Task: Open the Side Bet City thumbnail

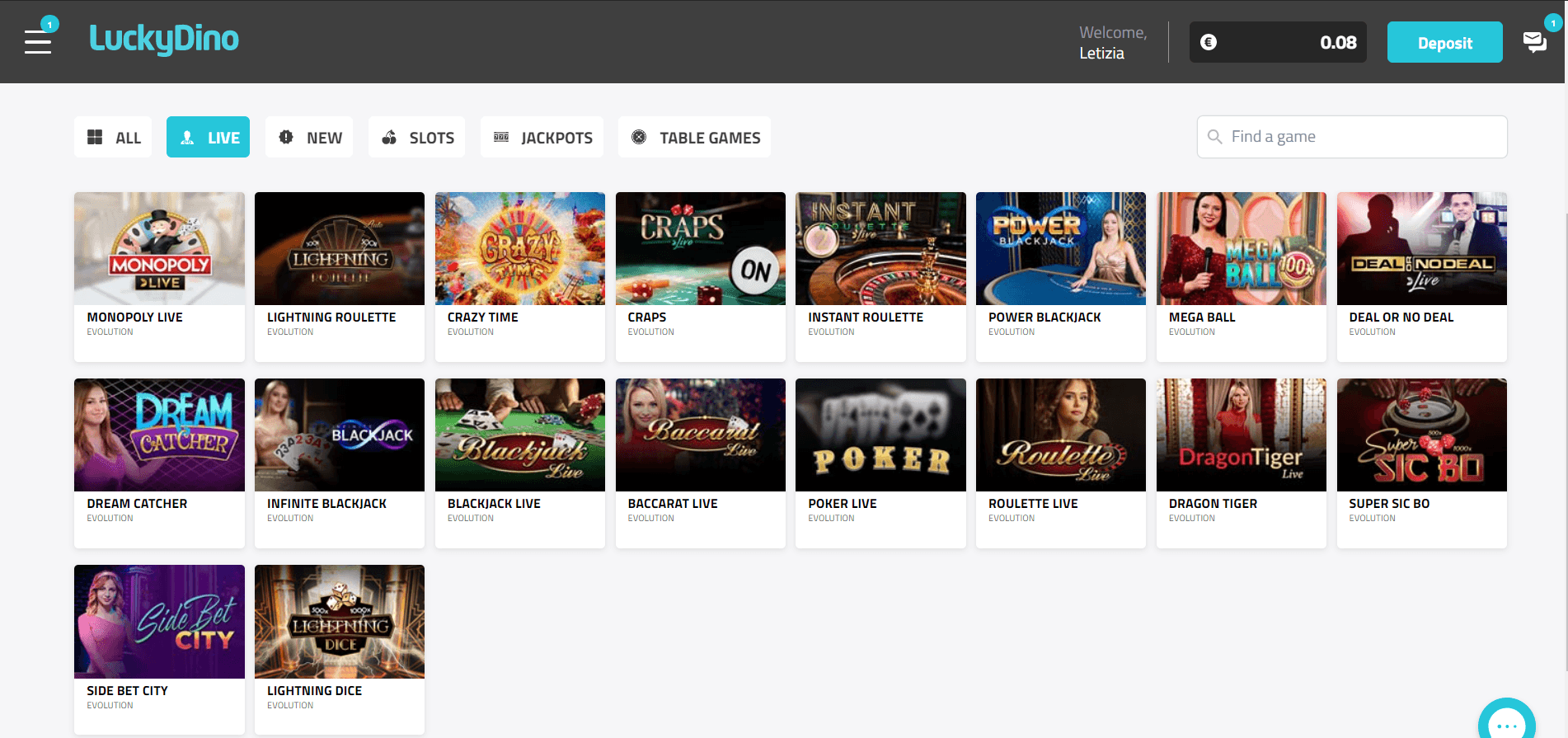Action: pyautogui.click(x=159, y=622)
